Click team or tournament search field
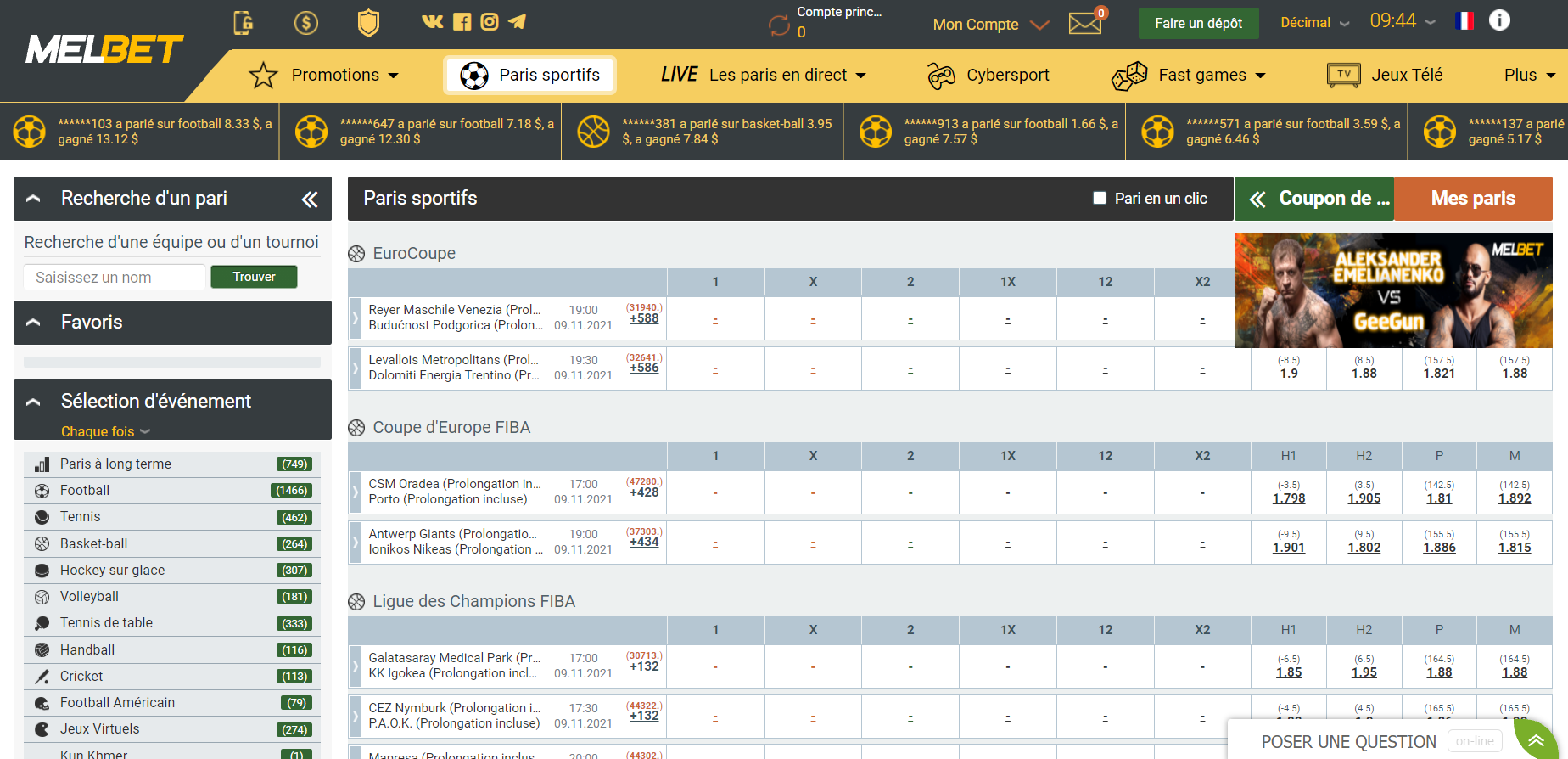 pyautogui.click(x=114, y=278)
